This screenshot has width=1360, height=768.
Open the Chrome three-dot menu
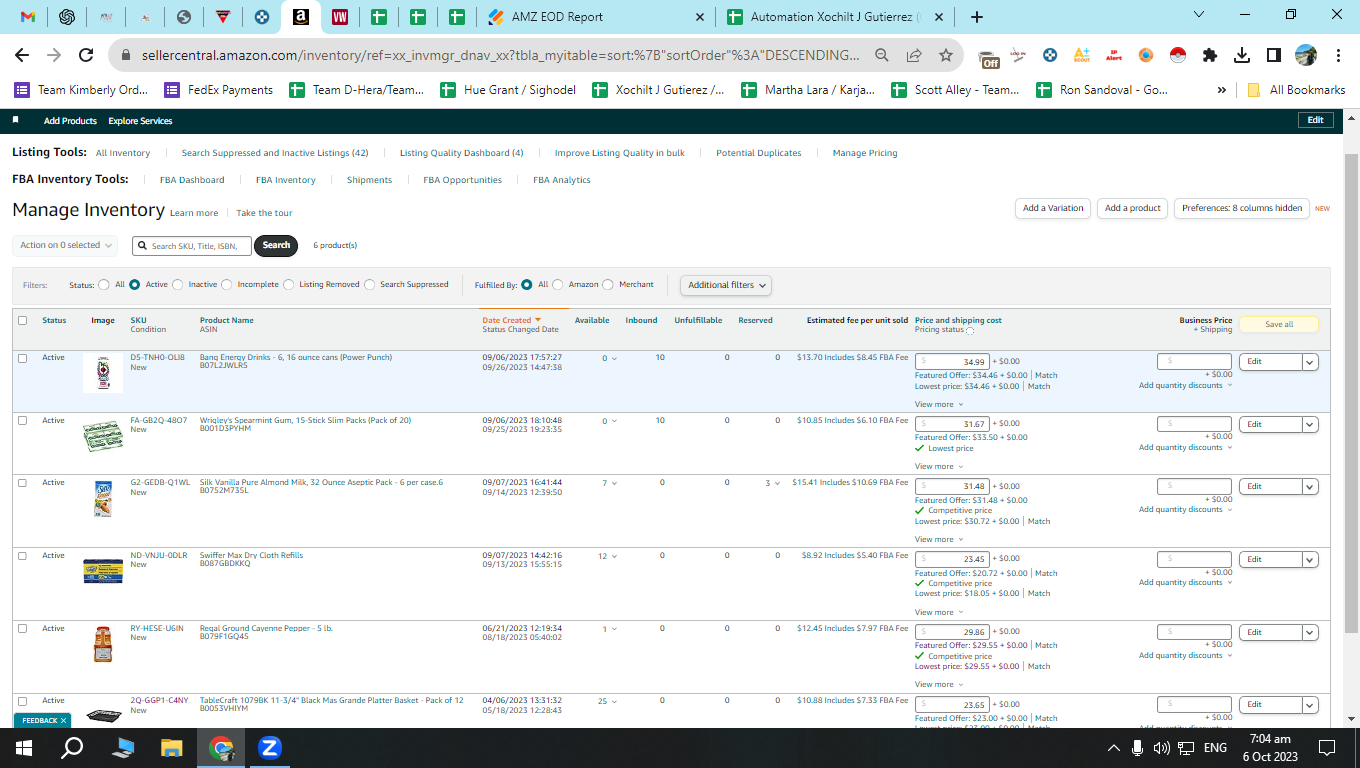pos(1338,55)
